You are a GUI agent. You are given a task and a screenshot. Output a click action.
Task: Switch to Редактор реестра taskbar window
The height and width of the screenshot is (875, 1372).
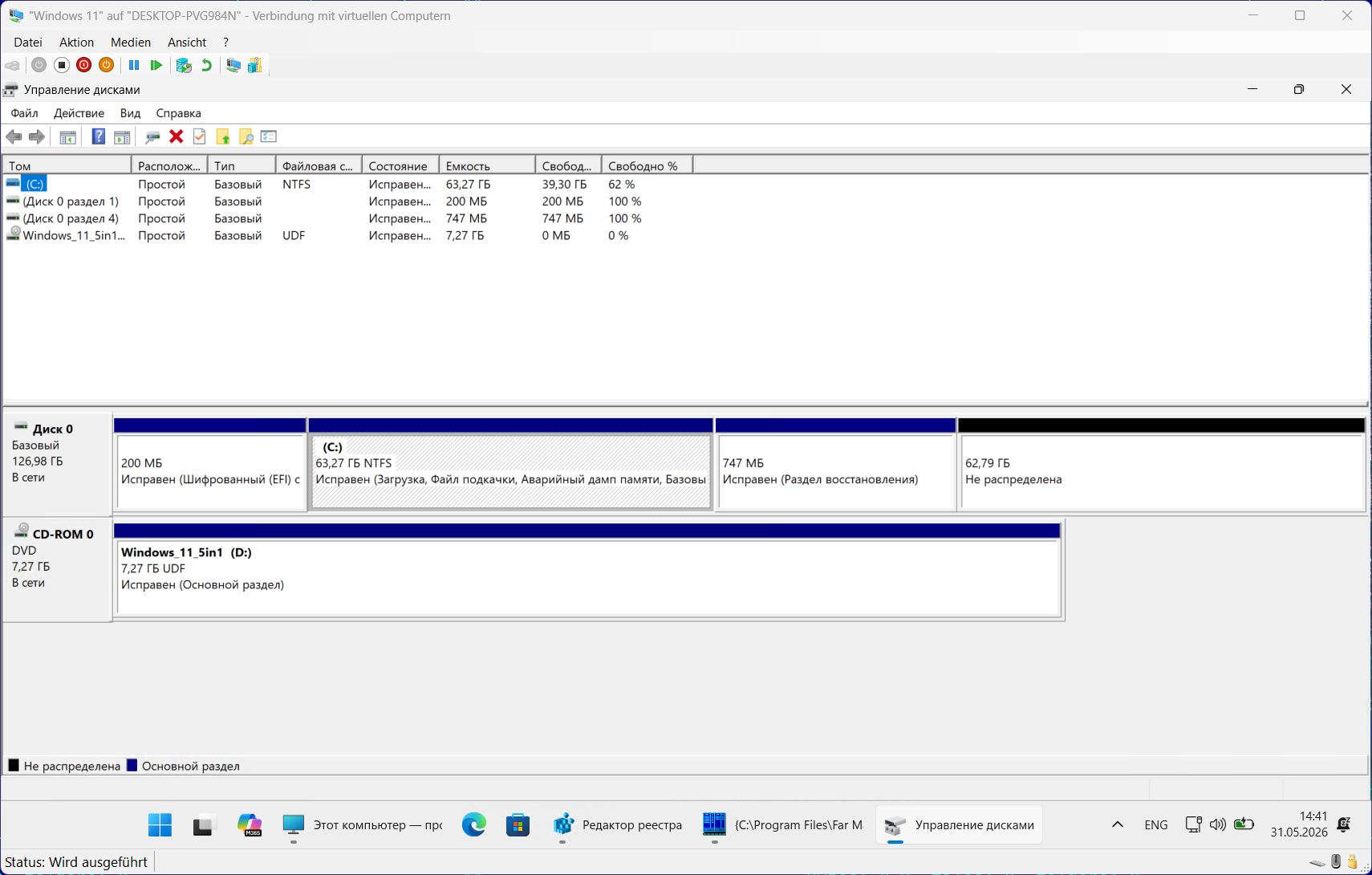[x=618, y=824]
